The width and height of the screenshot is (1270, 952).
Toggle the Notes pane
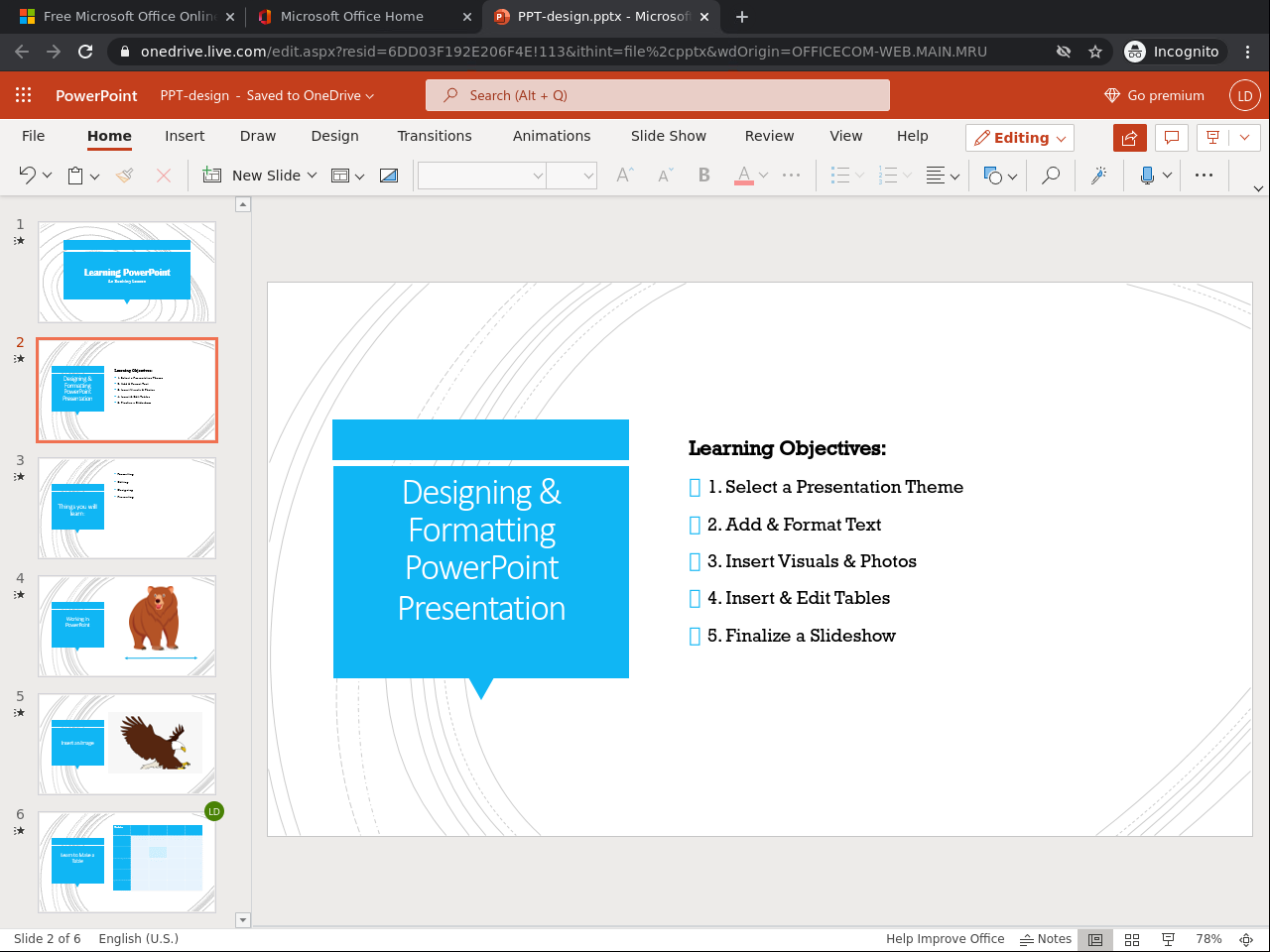(x=1046, y=939)
